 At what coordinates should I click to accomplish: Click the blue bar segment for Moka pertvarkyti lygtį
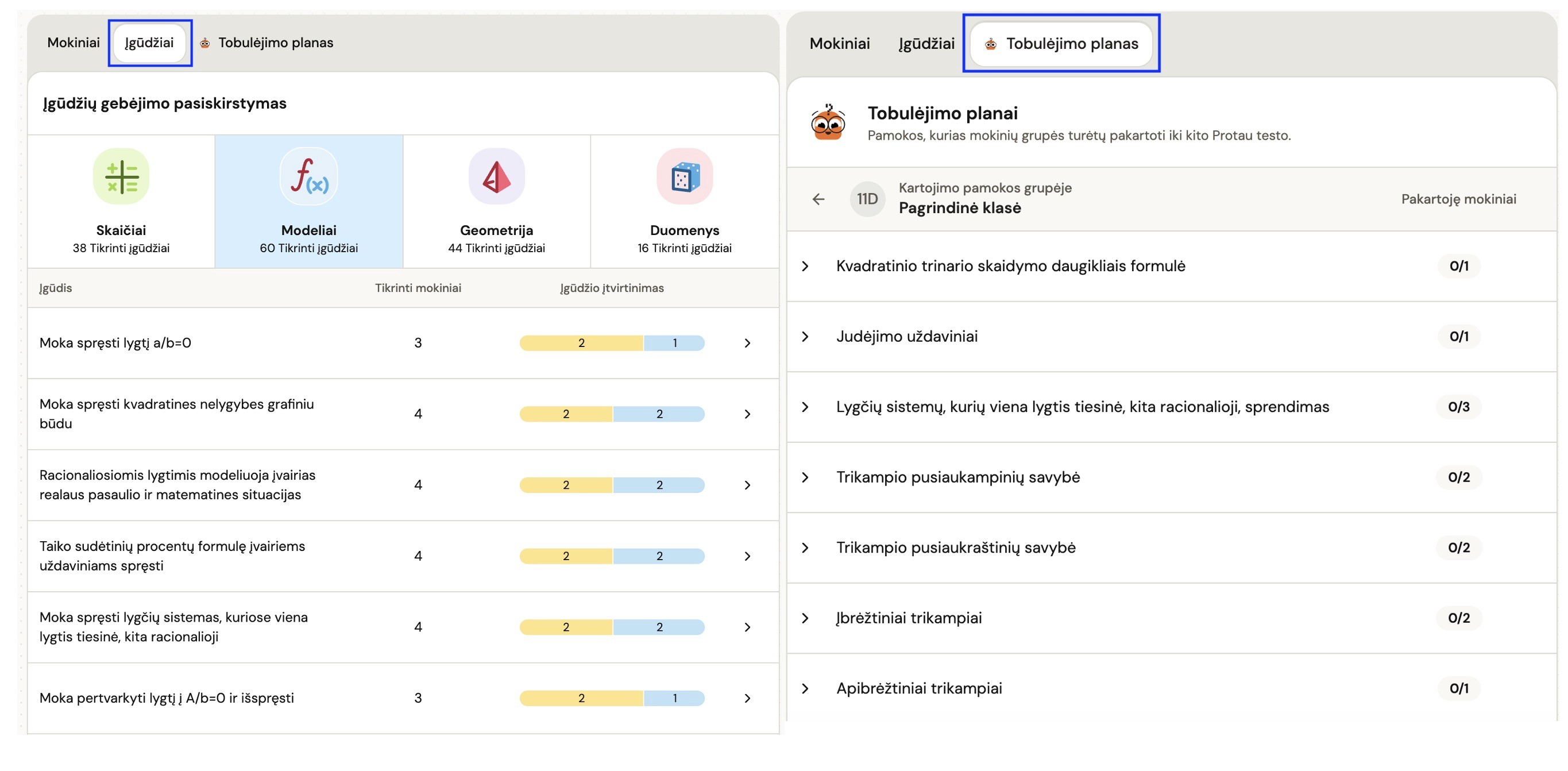[674, 698]
